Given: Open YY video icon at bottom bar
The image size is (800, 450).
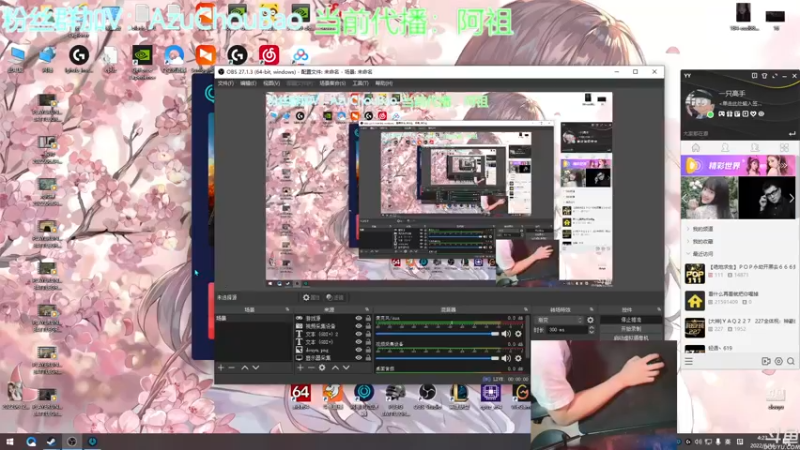Looking at the screenshot, I should (x=766, y=361).
